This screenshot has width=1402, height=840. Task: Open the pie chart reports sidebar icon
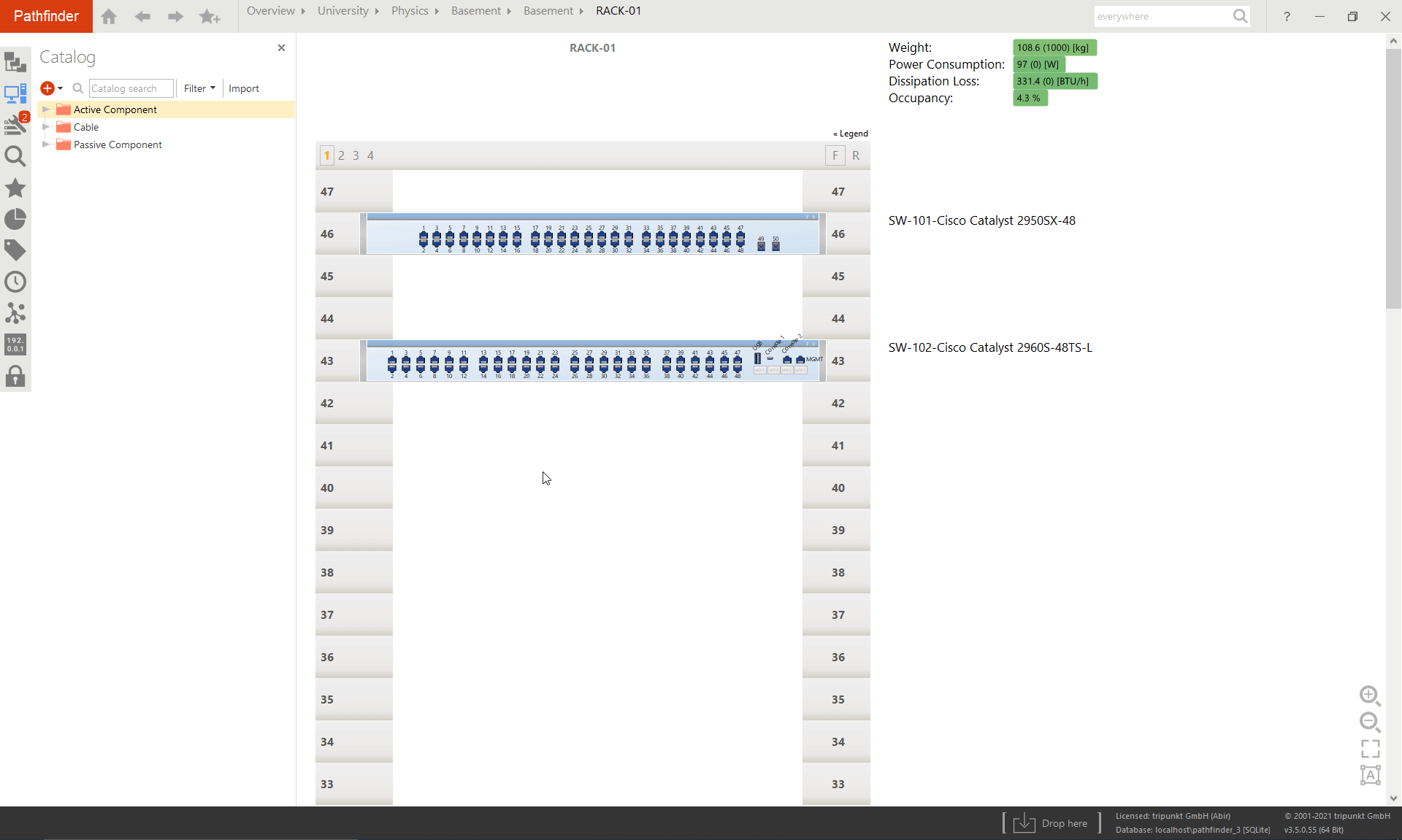coord(15,219)
